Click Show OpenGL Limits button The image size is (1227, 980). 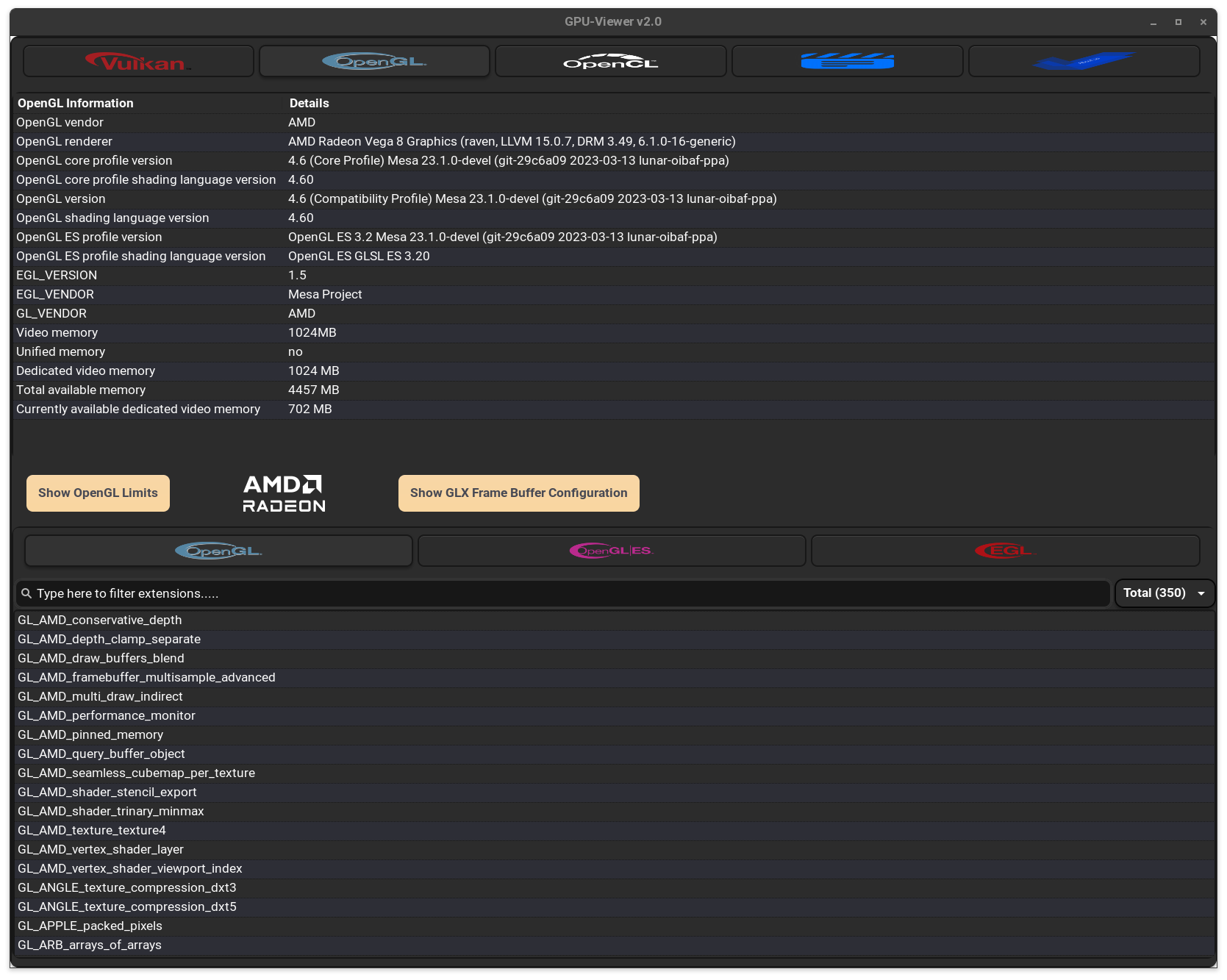(98, 493)
